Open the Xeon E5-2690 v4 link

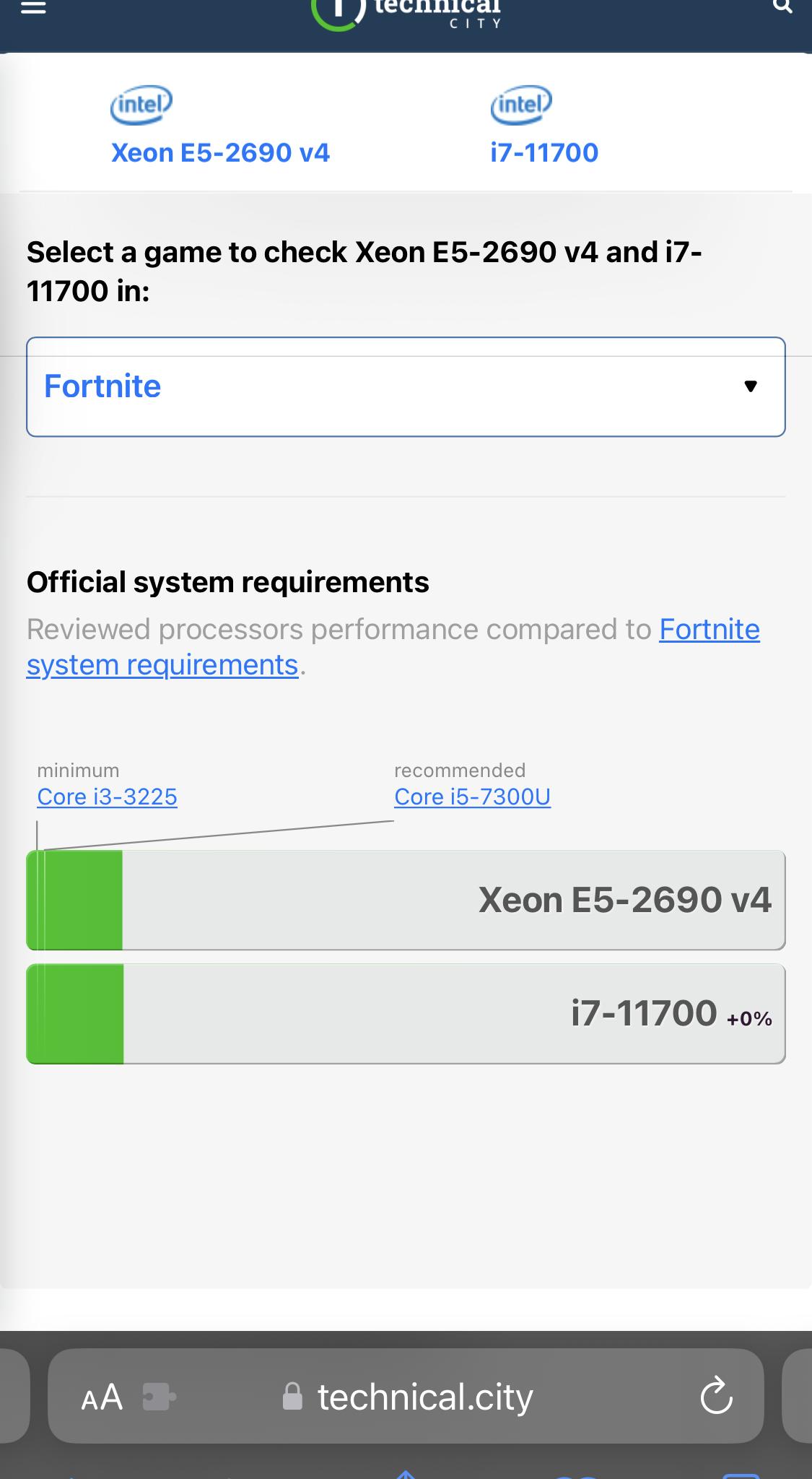click(x=220, y=152)
